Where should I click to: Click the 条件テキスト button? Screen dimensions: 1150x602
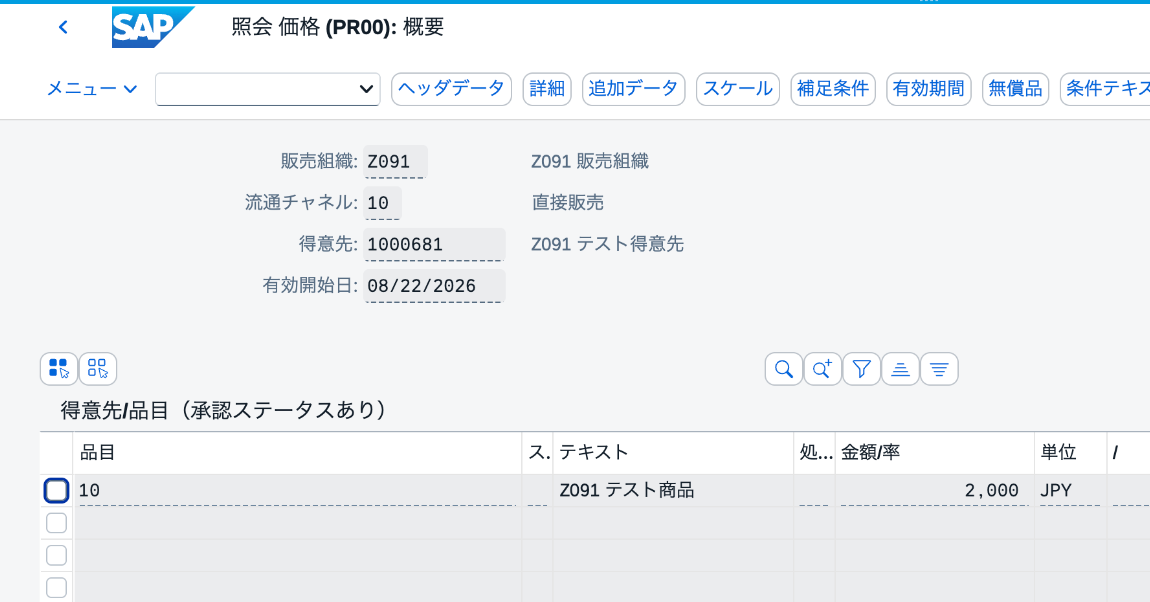(1105, 89)
